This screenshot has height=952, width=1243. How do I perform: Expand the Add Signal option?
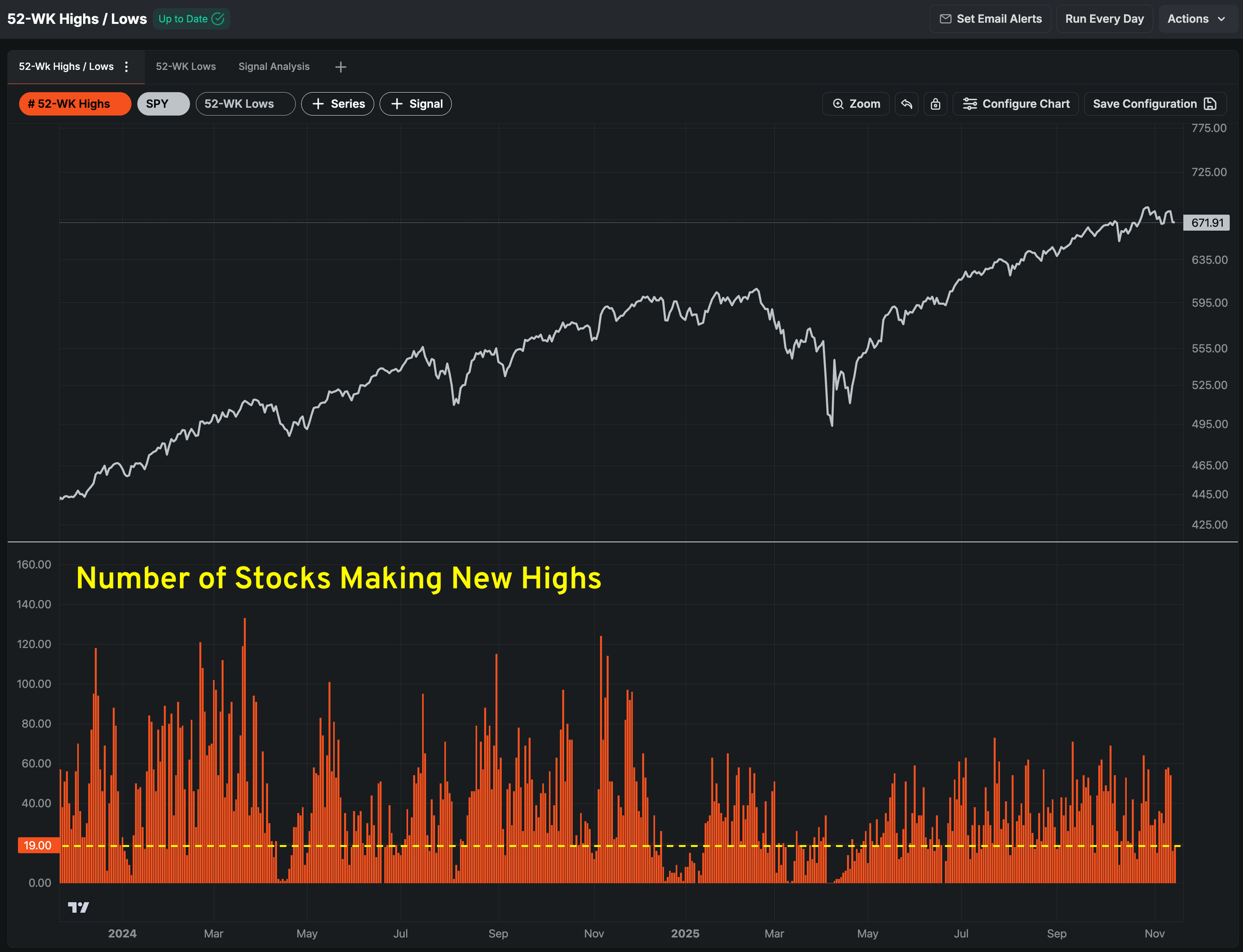coord(416,104)
